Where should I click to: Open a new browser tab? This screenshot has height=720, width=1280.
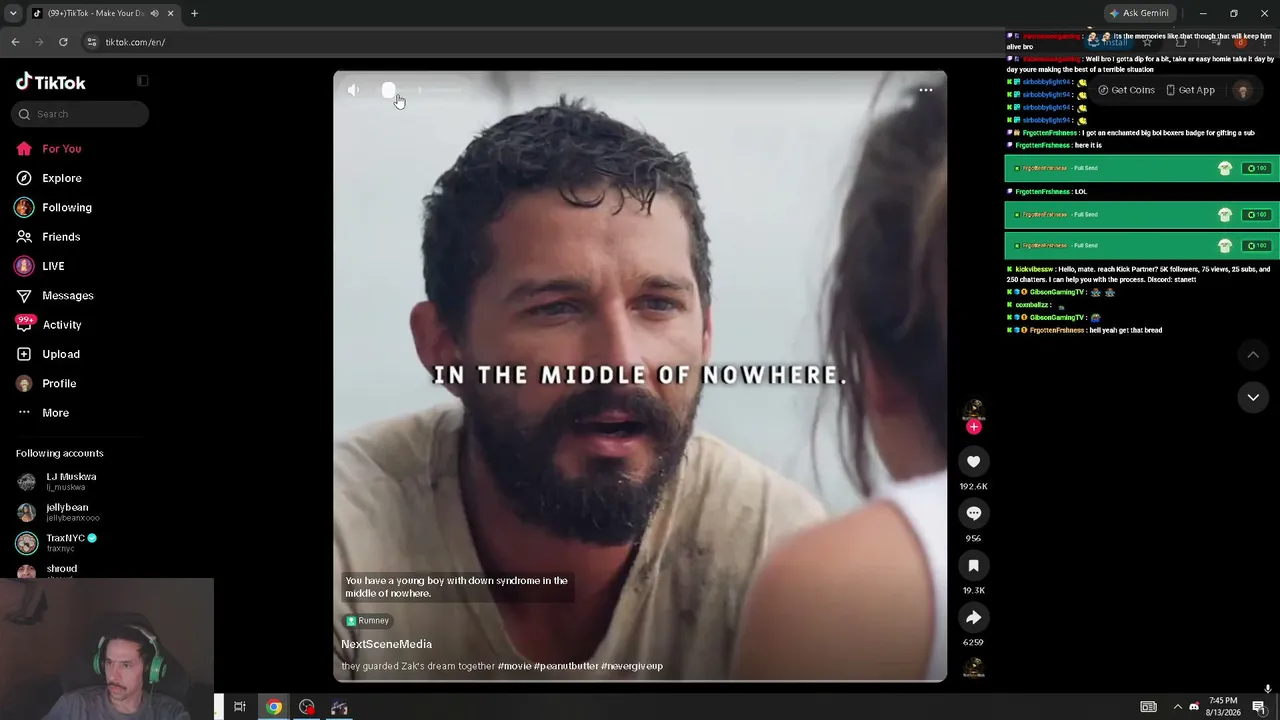194,14
